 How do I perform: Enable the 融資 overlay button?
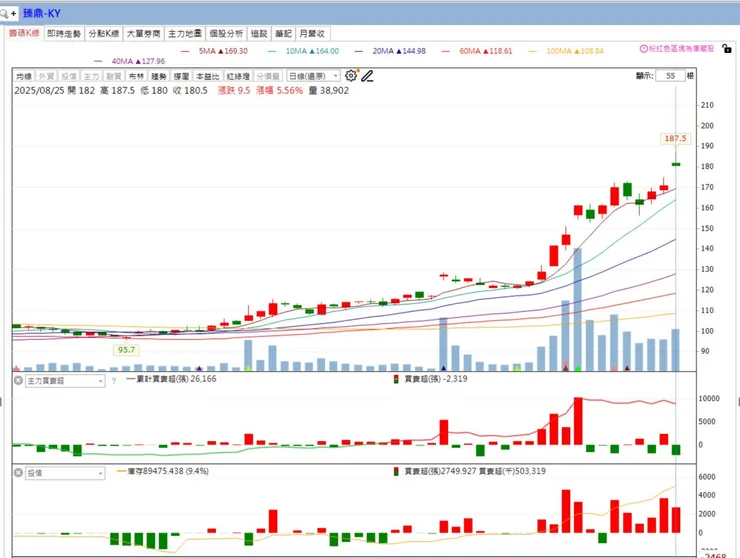coord(114,76)
